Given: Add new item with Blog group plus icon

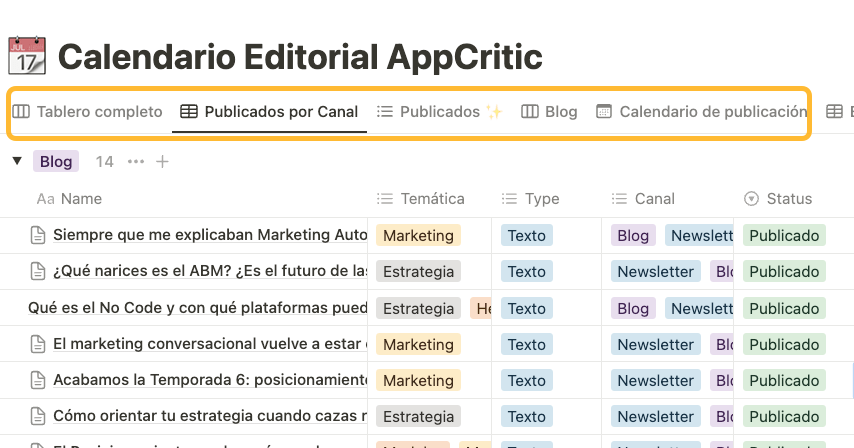Looking at the screenshot, I should [163, 161].
